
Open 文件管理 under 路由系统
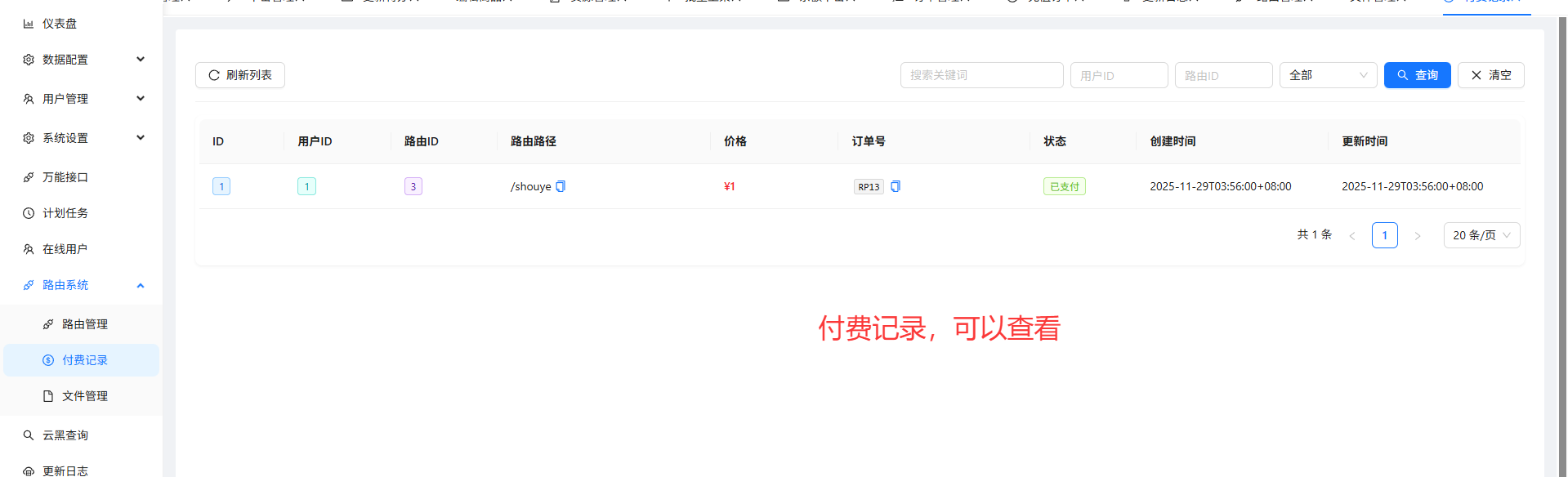[x=85, y=396]
